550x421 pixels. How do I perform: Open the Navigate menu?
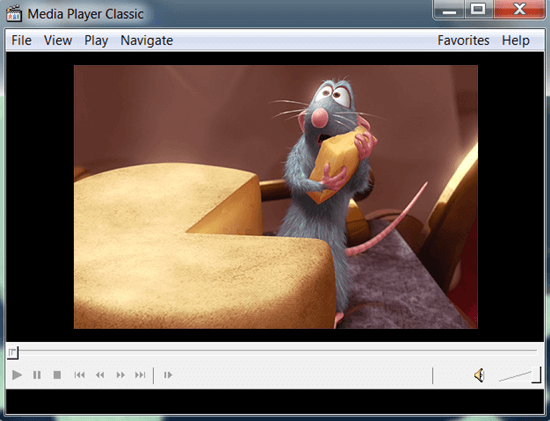(147, 40)
